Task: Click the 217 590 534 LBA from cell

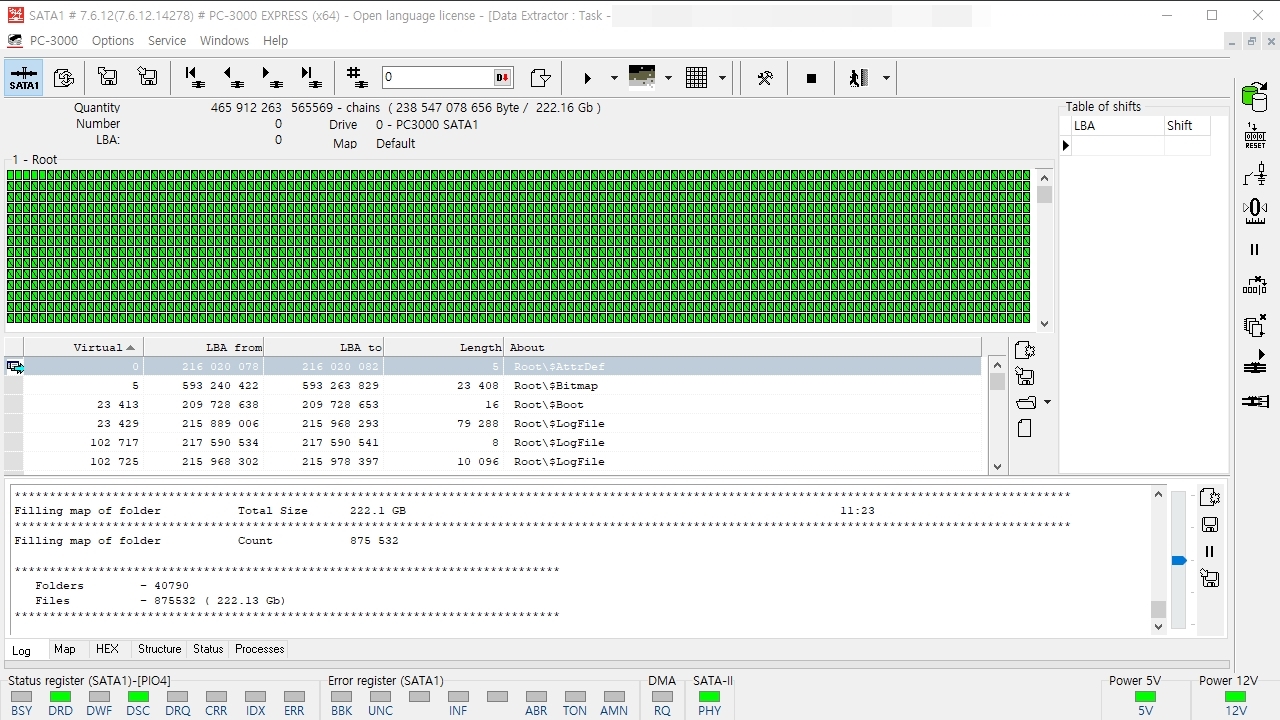Action: (204, 443)
